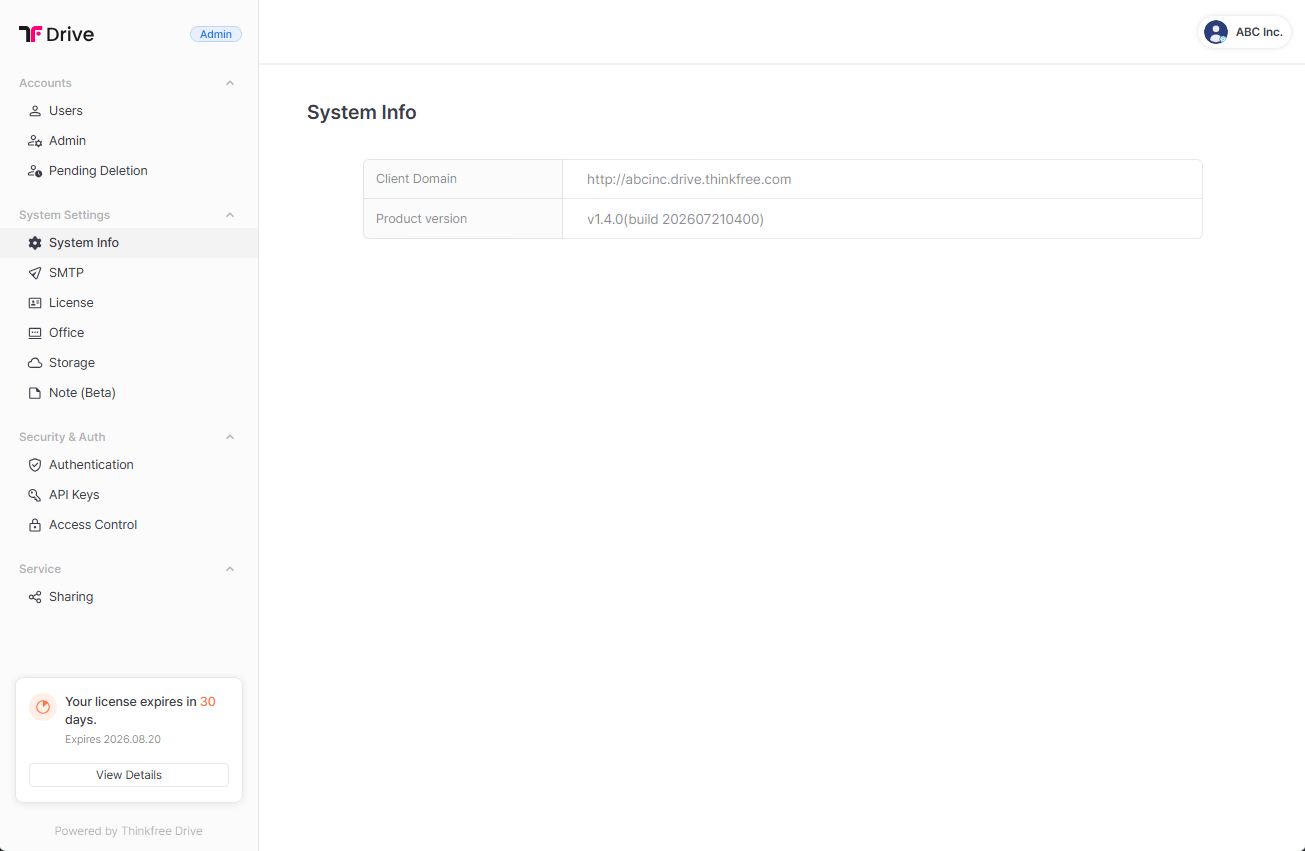1305x851 pixels.
Task: Click the Expires 2026.08.20 text
Action: tap(113, 740)
